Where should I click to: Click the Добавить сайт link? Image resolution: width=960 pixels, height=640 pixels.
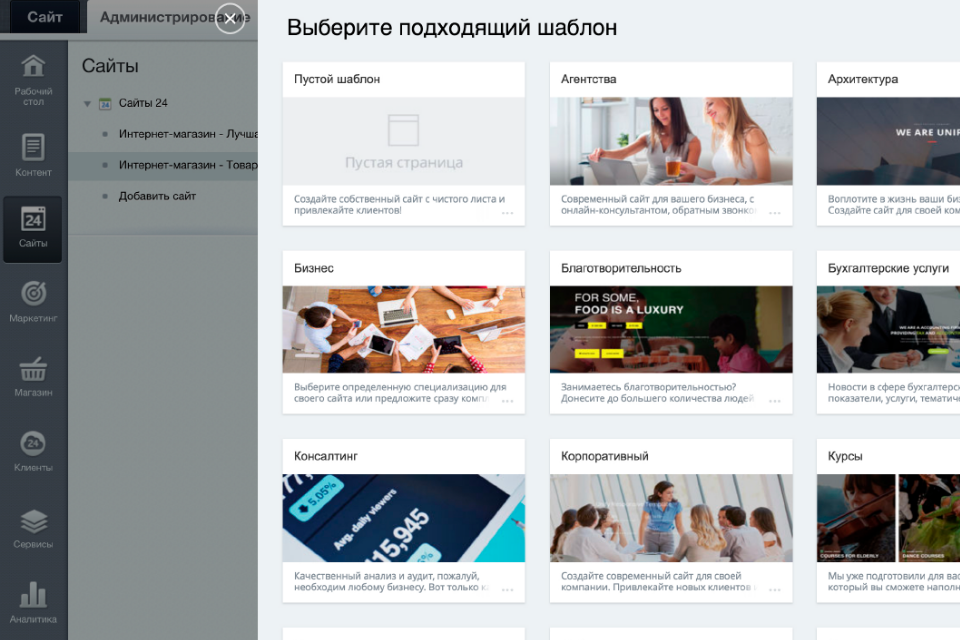[x=157, y=196]
